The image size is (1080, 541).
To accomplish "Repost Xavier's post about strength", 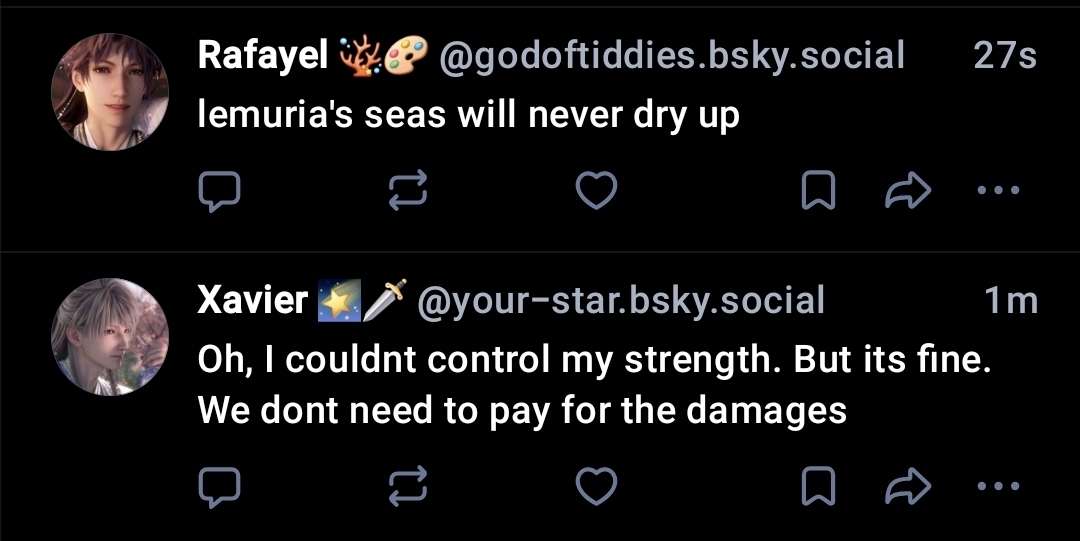I will 408,486.
